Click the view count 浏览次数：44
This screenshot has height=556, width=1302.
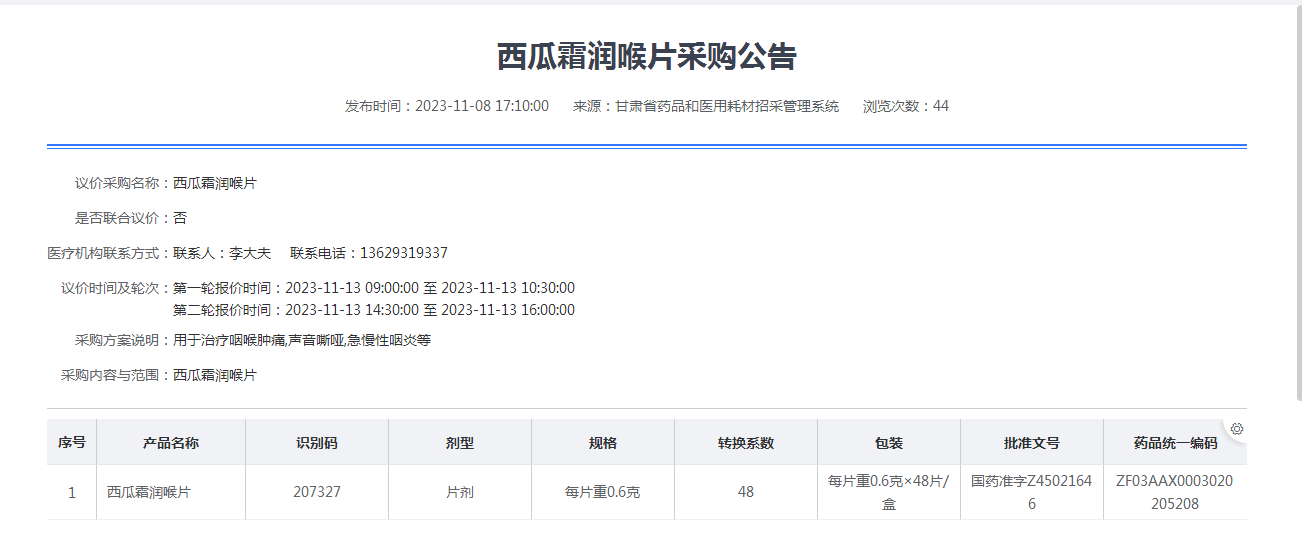coord(906,106)
